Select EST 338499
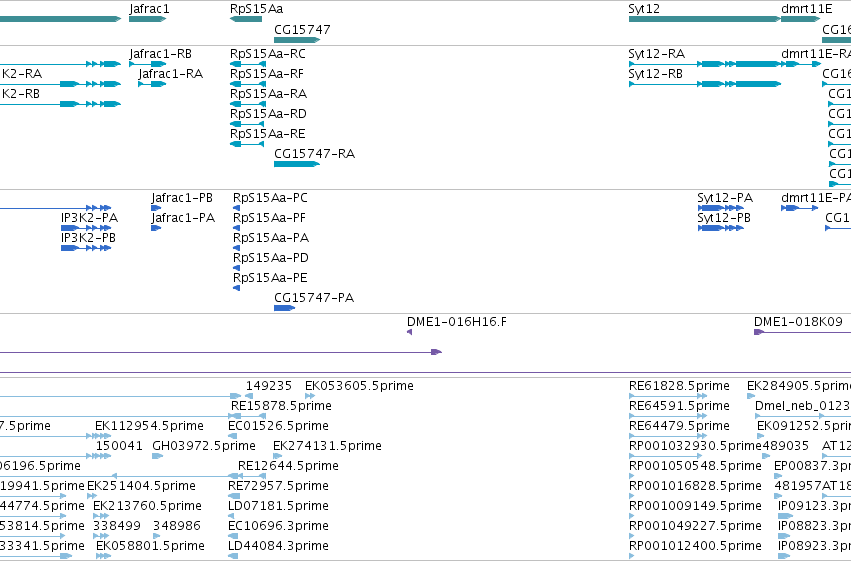This screenshot has width=851, height=561. click(101, 536)
